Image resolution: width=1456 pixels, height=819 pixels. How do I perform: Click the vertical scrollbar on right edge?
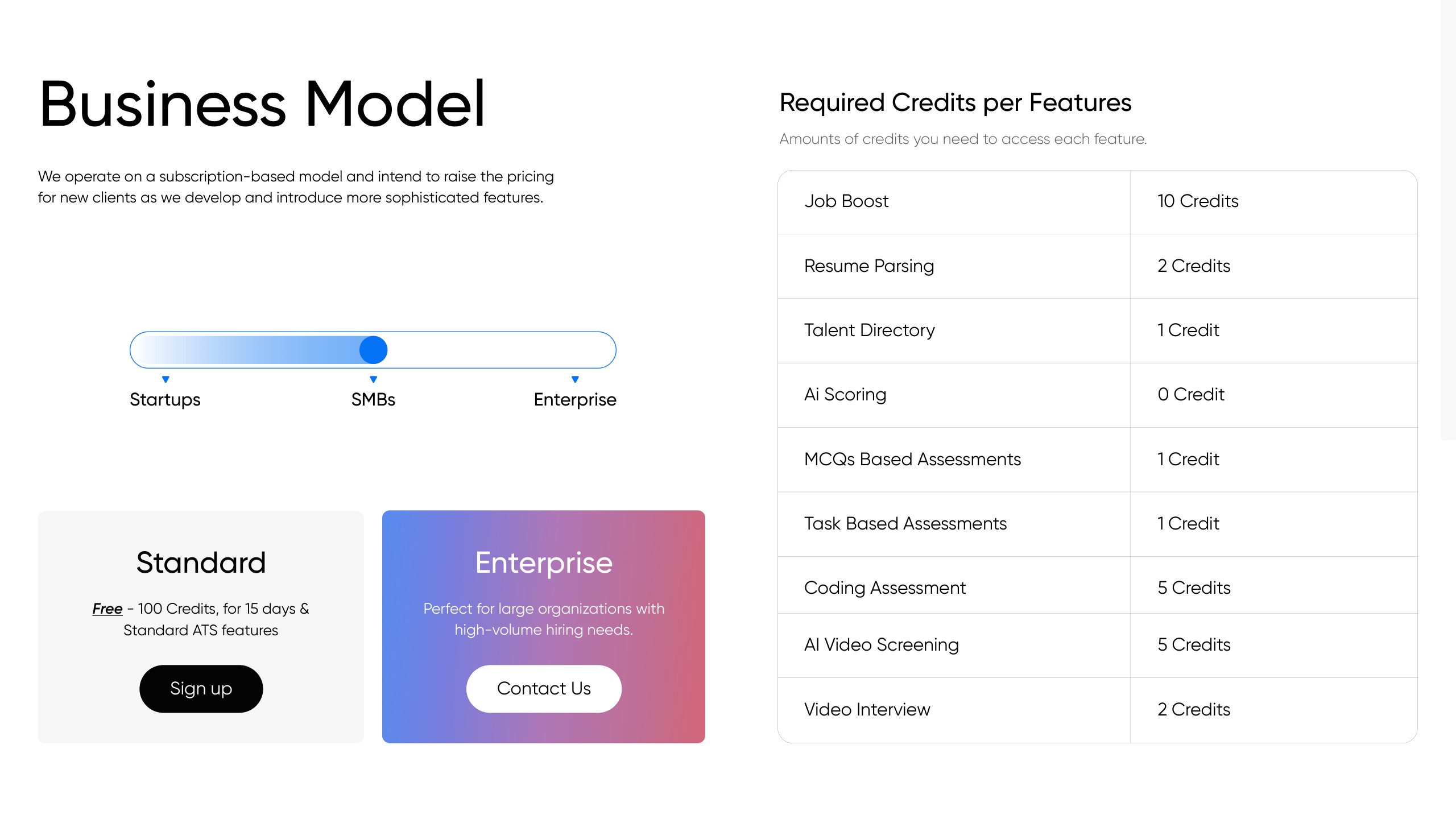click(1448, 220)
